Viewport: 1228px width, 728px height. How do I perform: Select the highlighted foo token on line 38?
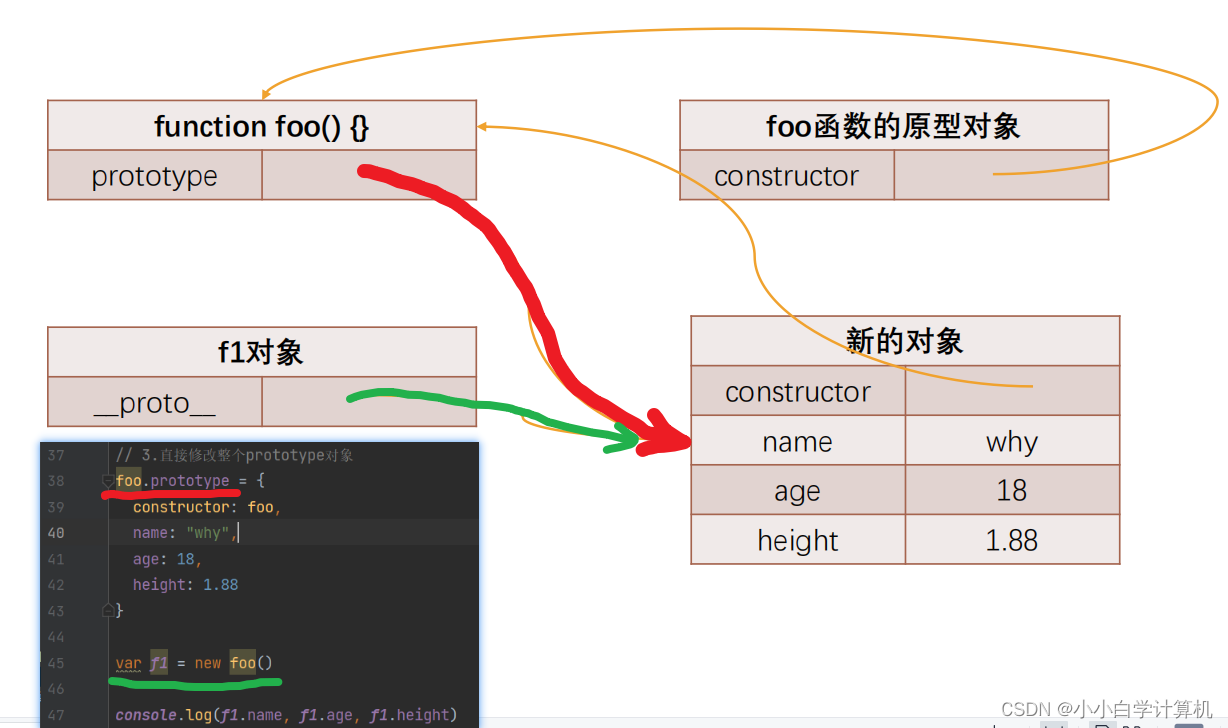[x=129, y=480]
